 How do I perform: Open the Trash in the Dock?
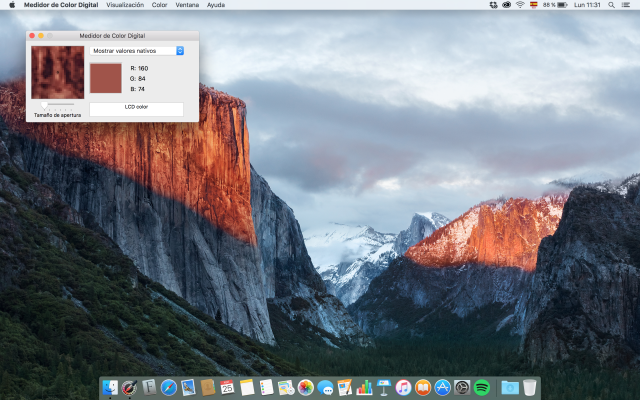coord(530,387)
